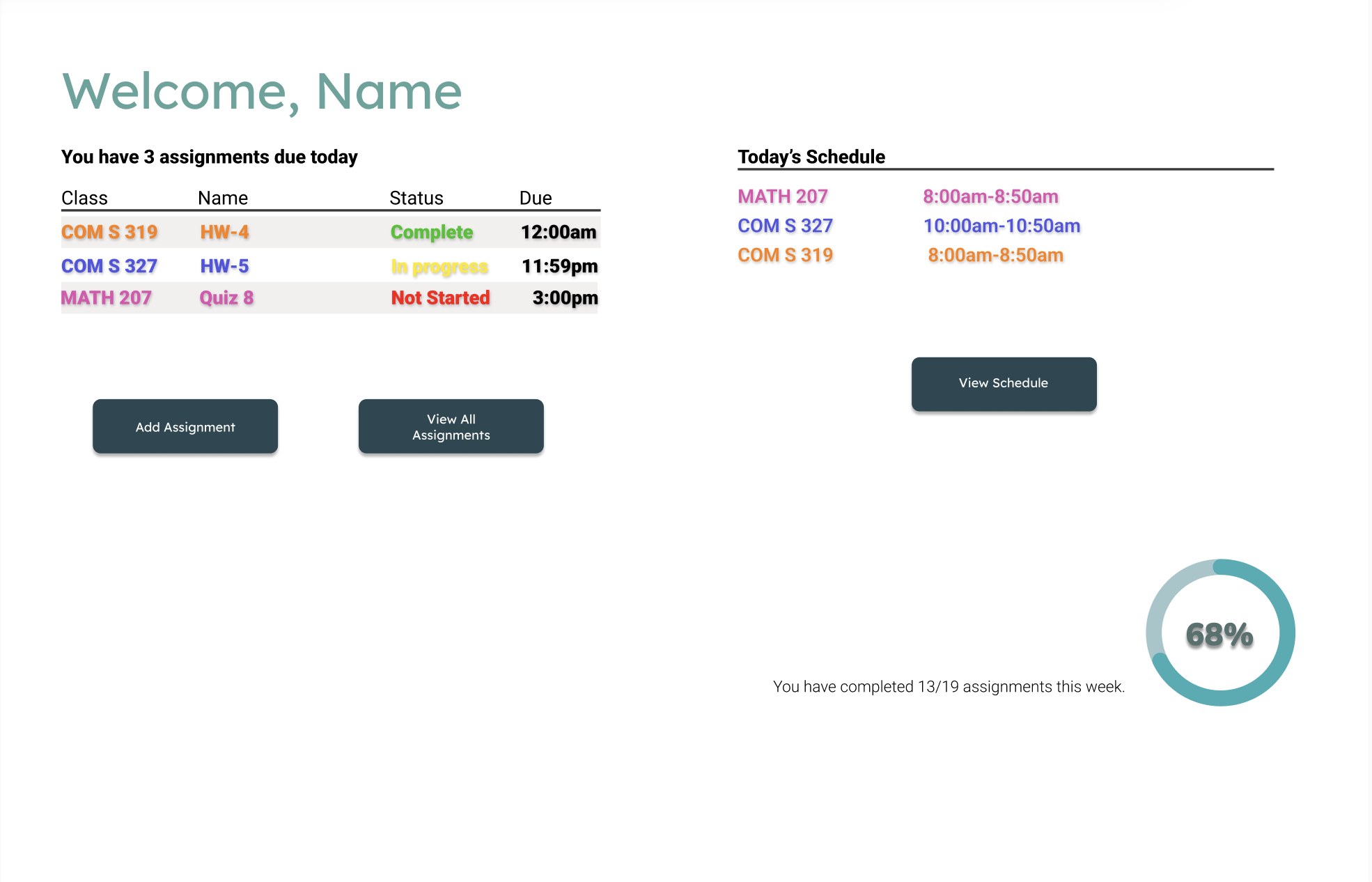The width and height of the screenshot is (1372, 882).
Task: Click the 3:00pm due time for Quiz 8
Action: pyautogui.click(x=564, y=297)
